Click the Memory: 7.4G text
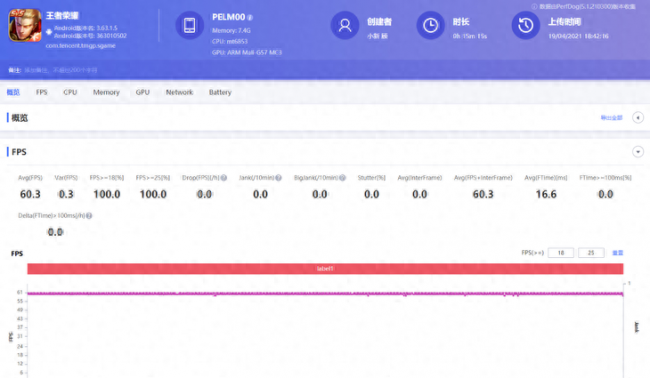This screenshot has height=378, width=650. 231,31
